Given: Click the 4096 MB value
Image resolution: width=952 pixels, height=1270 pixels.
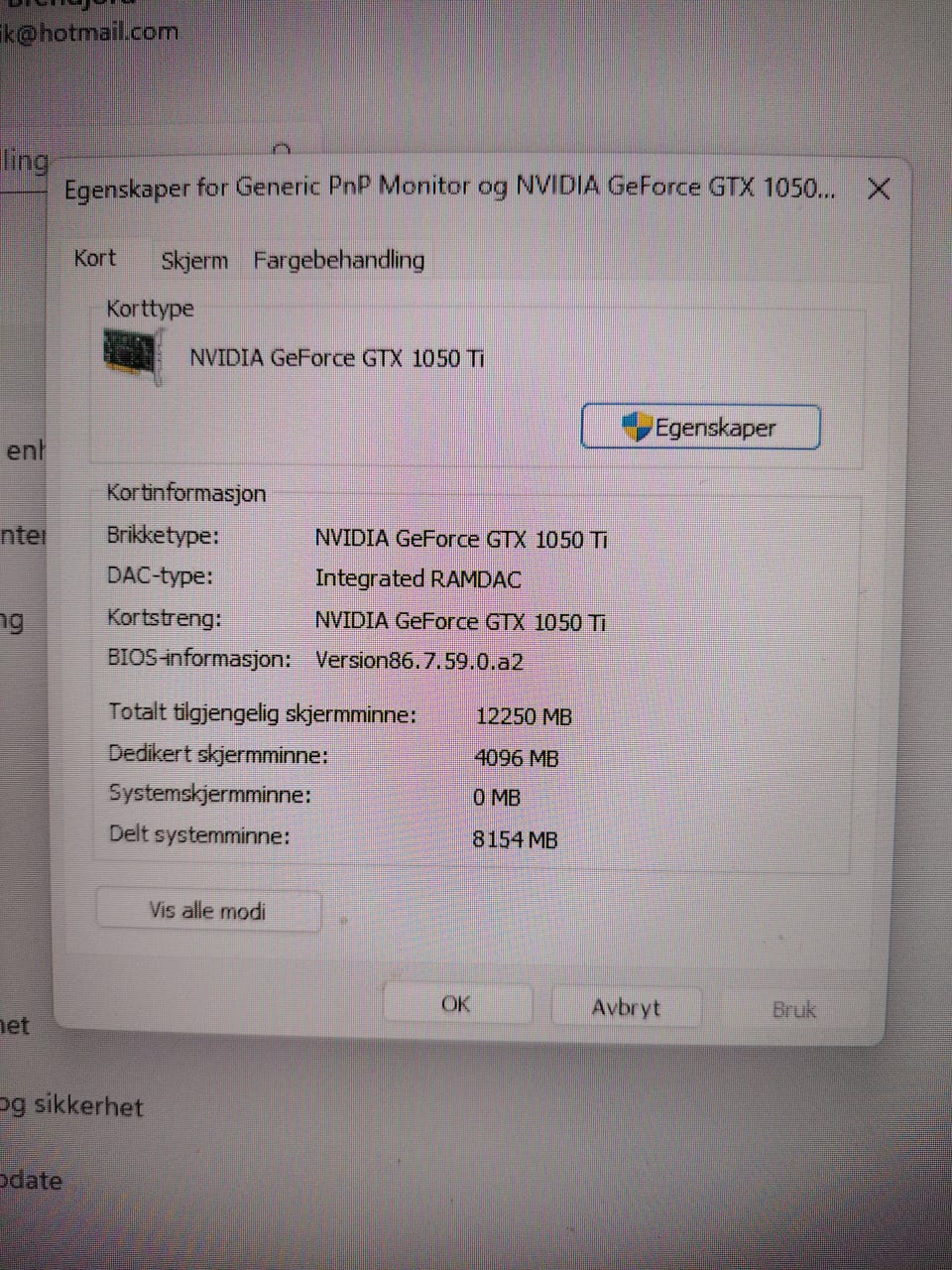Looking at the screenshot, I should click(517, 758).
